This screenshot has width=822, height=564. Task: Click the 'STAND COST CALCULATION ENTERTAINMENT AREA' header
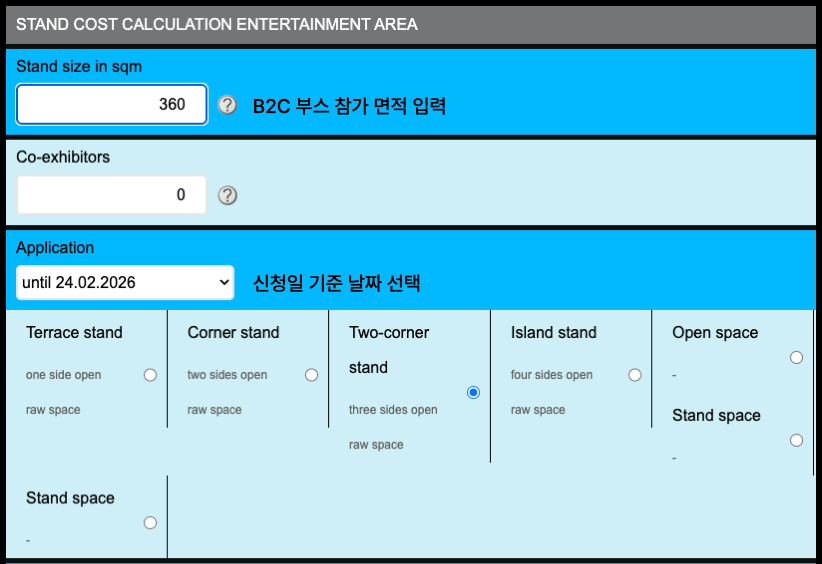click(x=217, y=24)
